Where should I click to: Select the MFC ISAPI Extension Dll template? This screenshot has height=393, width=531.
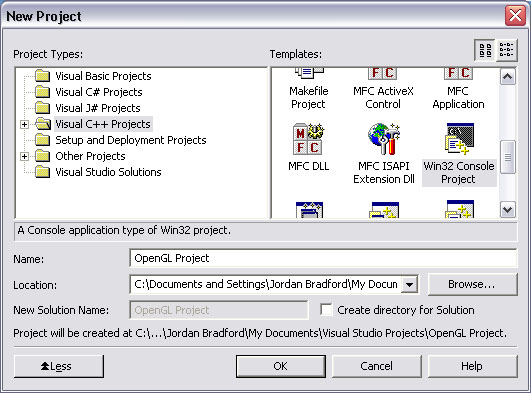(384, 154)
